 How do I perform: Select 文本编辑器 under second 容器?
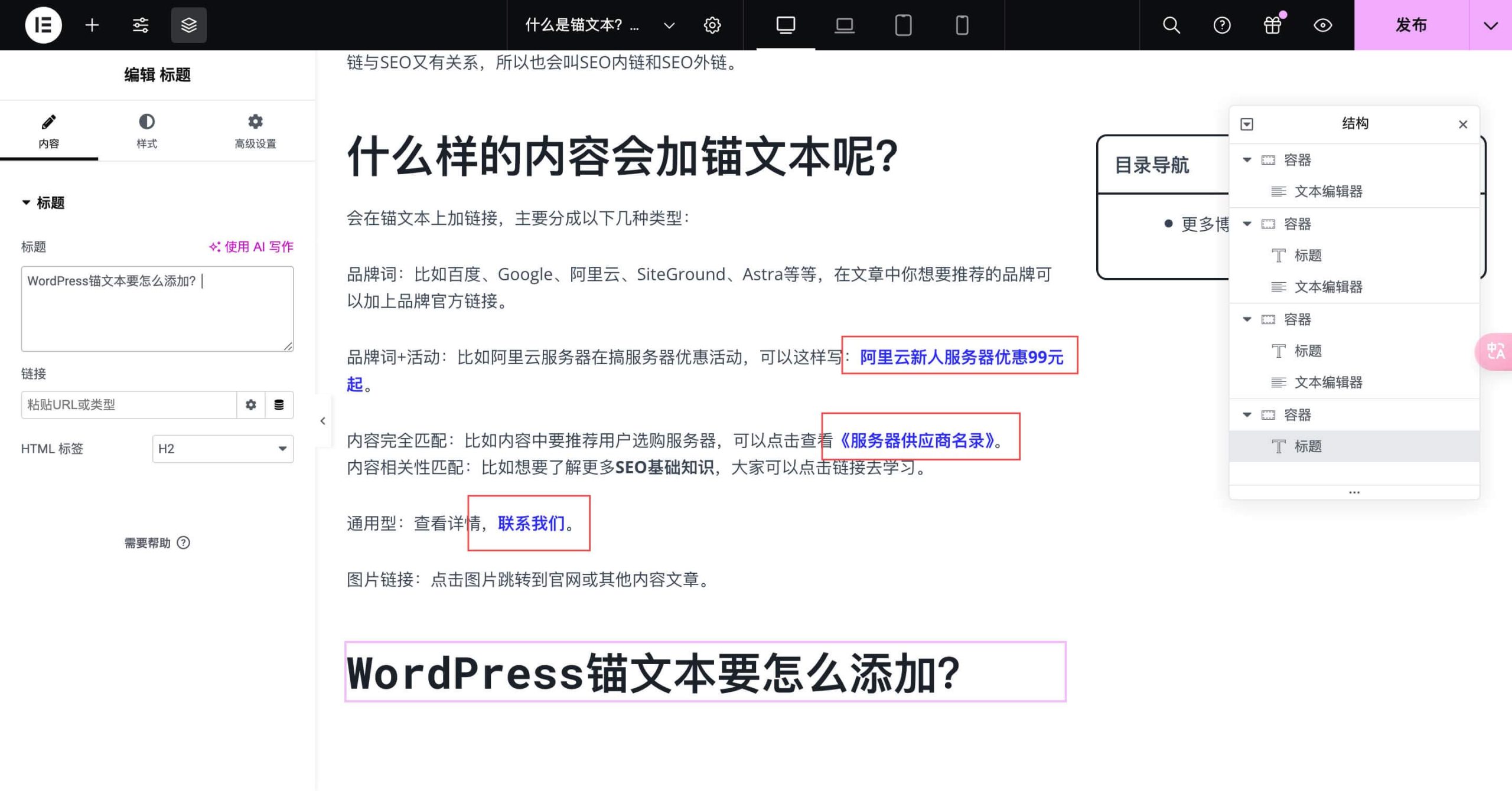(1354, 287)
